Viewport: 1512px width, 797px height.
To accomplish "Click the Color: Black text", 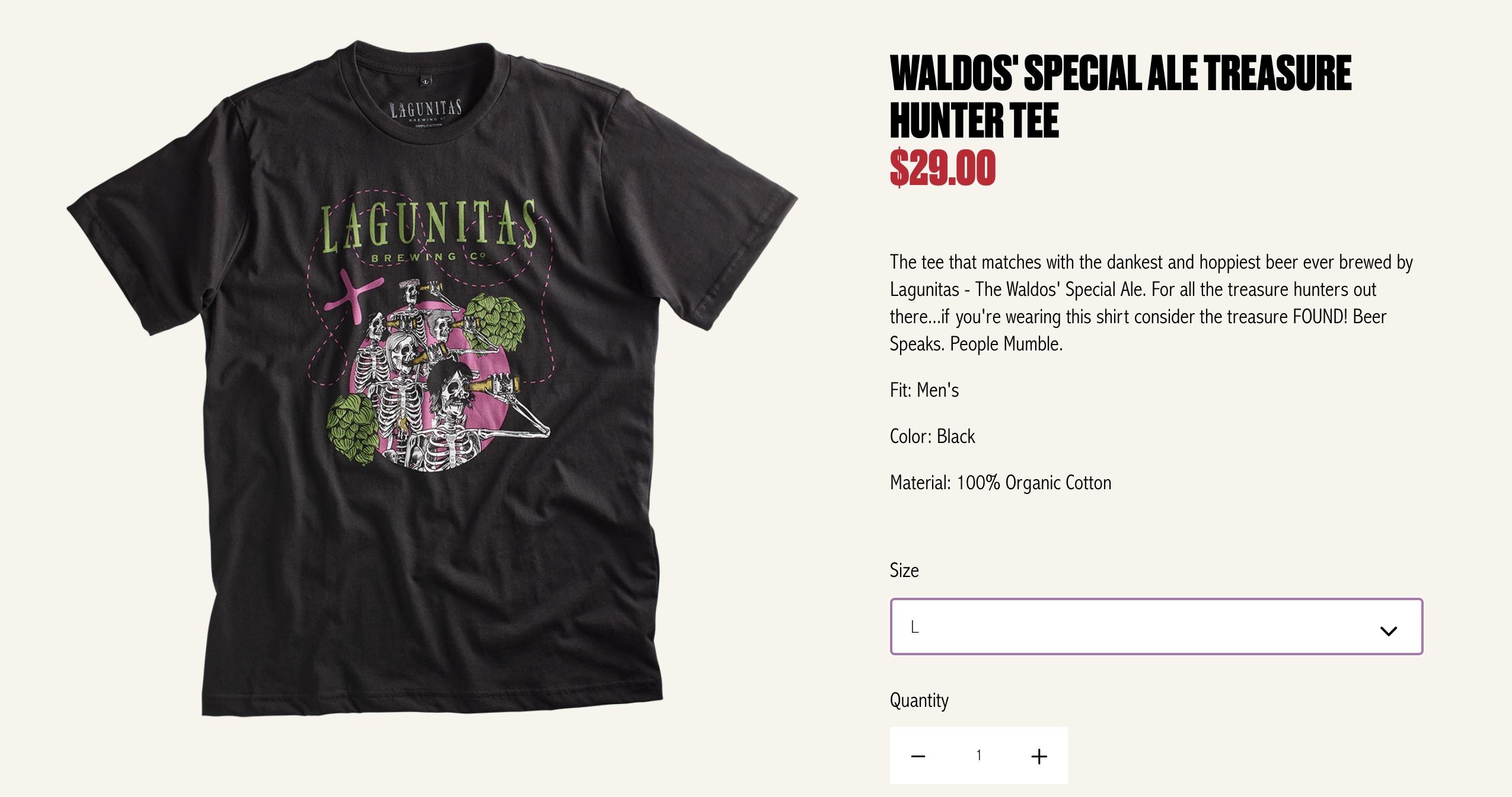I will 932,436.
